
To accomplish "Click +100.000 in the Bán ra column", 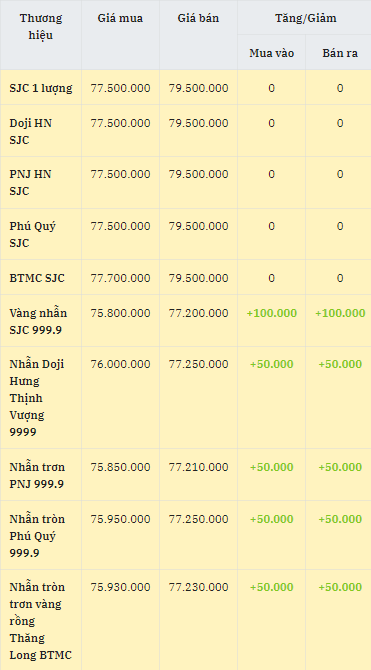I will [x=340, y=313].
